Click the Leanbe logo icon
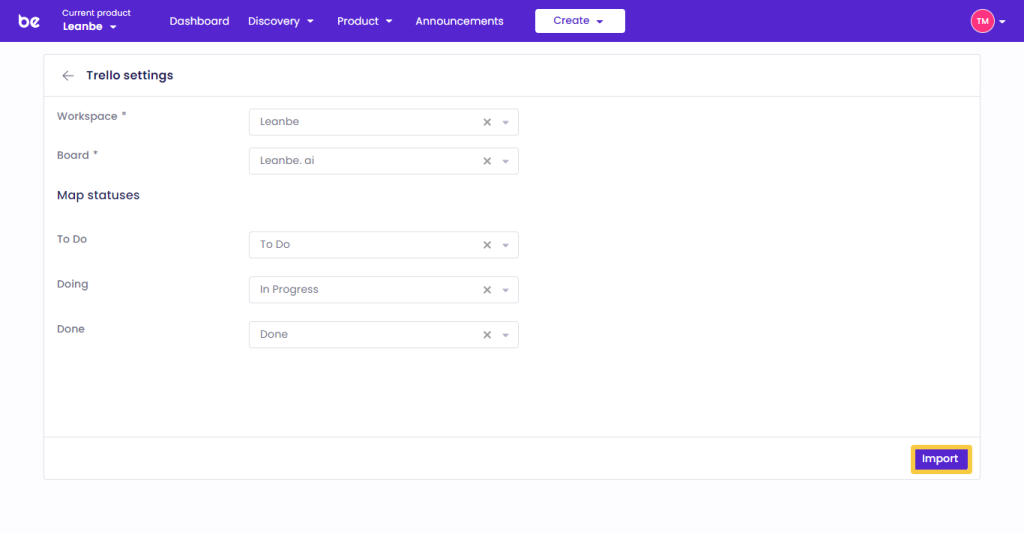1024x534 pixels. click(x=29, y=21)
